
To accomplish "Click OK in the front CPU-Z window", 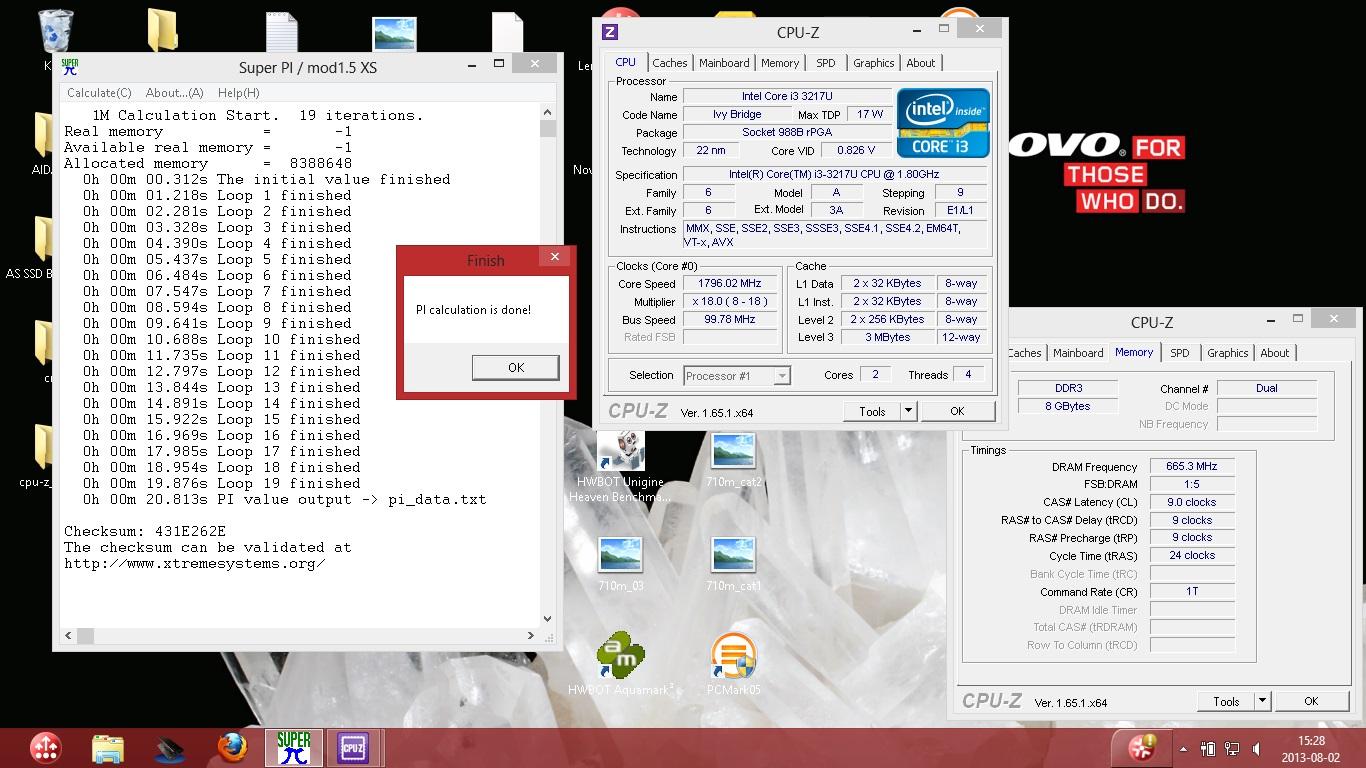I will [x=957, y=411].
